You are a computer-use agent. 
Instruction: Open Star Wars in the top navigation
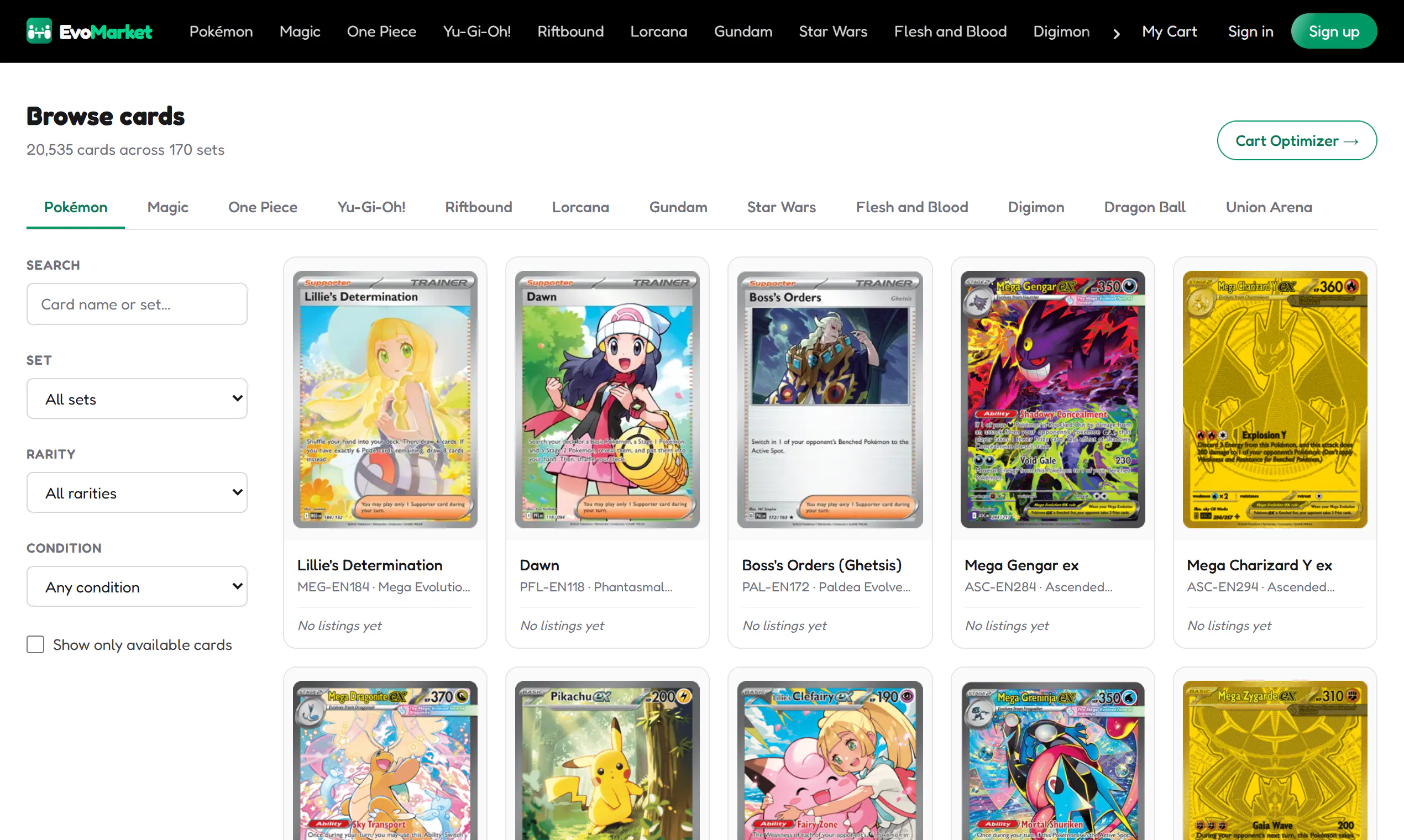833,32
